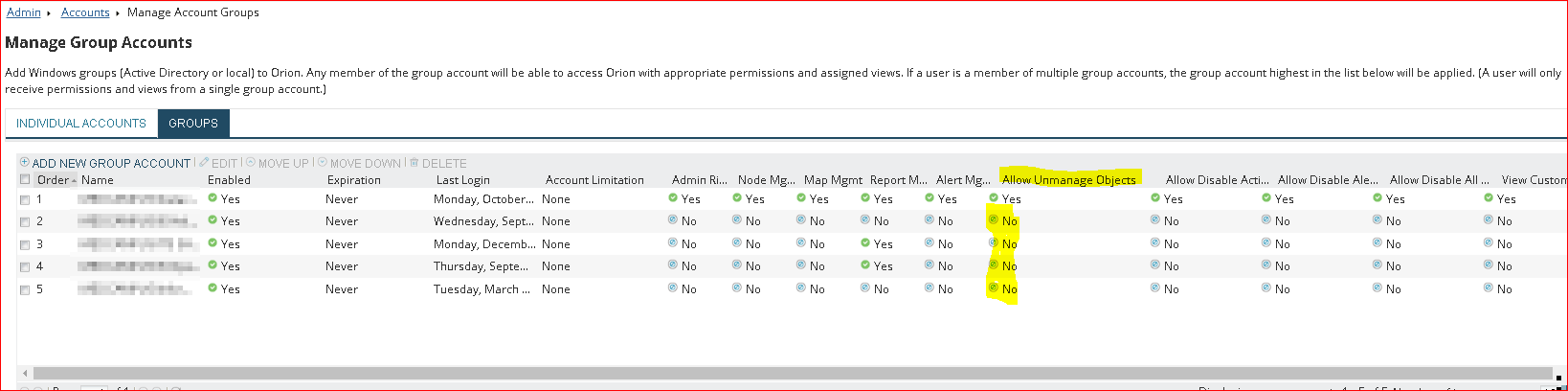This screenshot has height=391, width=1568.
Task: Click the left arrow of horizontal scrollbar
Action: [26, 373]
